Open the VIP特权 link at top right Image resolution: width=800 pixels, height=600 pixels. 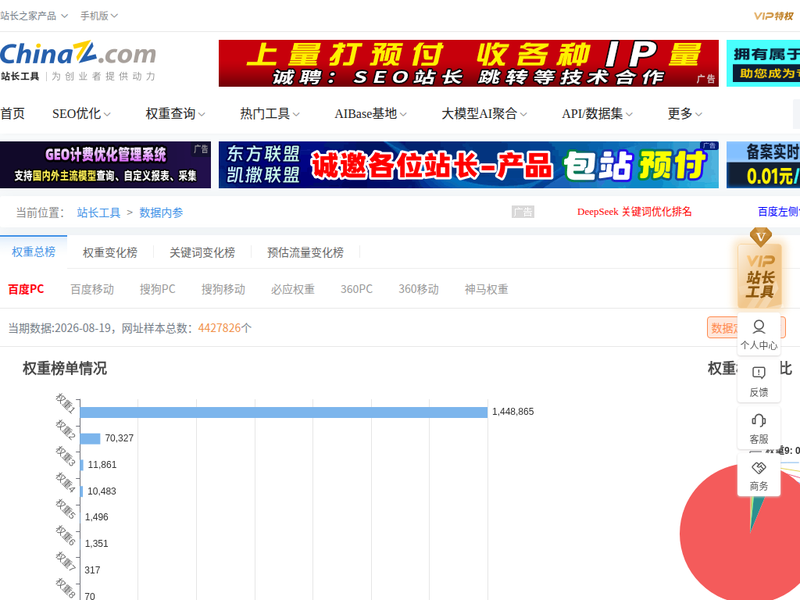click(x=773, y=16)
